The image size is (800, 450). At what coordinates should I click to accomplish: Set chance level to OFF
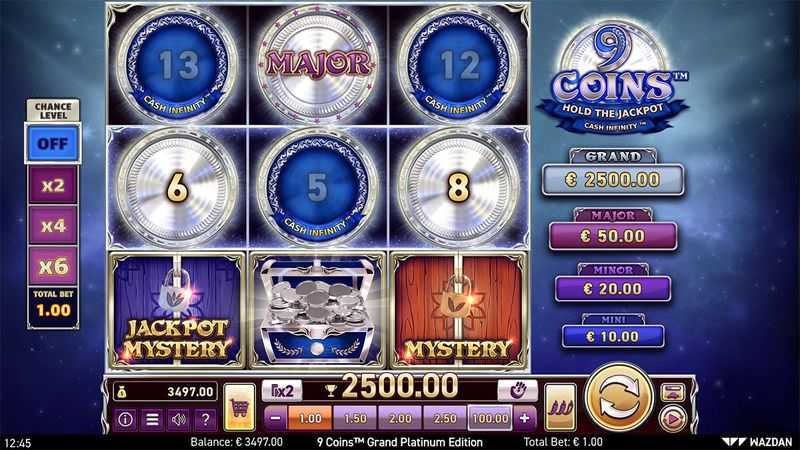53,143
